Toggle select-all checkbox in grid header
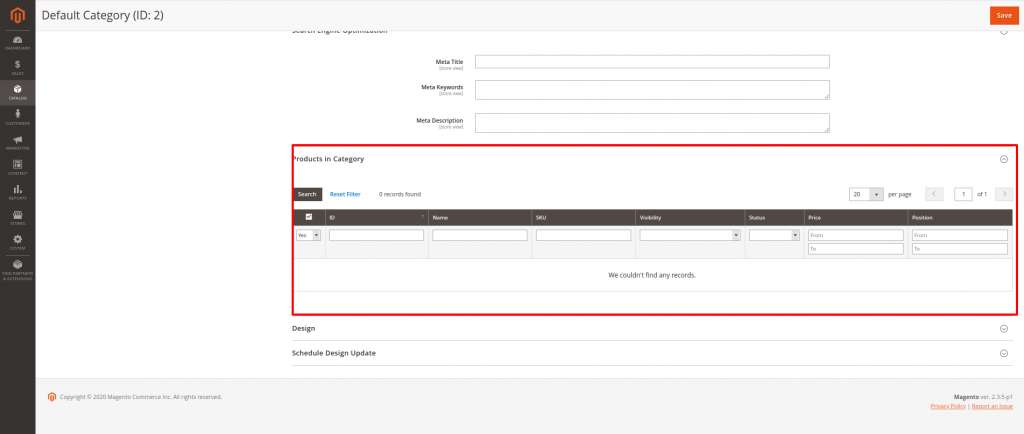The width and height of the screenshot is (1024, 434). [x=308, y=217]
